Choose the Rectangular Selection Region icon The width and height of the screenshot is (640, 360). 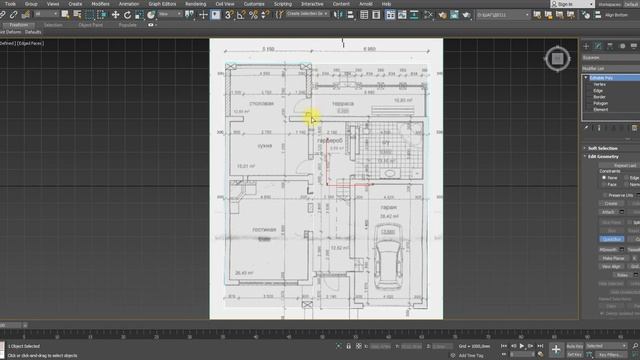click(89, 15)
